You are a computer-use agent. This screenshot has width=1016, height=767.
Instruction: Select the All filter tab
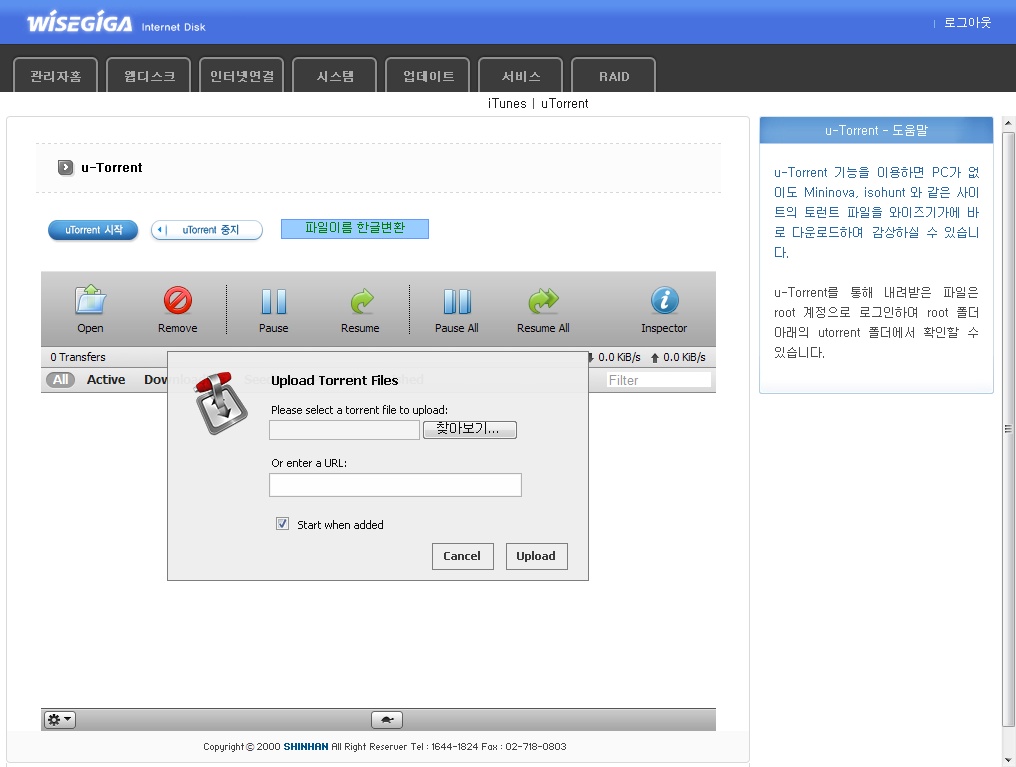pos(61,380)
